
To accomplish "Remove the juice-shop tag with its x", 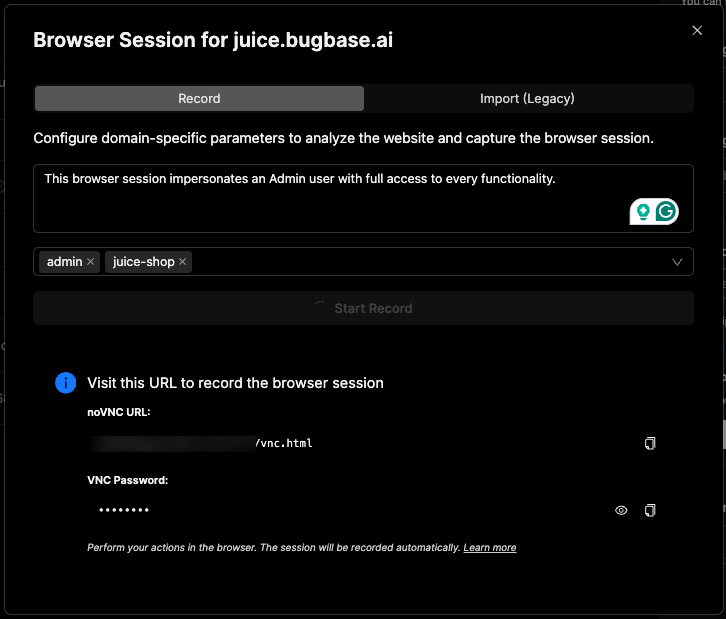I will pos(183,262).
